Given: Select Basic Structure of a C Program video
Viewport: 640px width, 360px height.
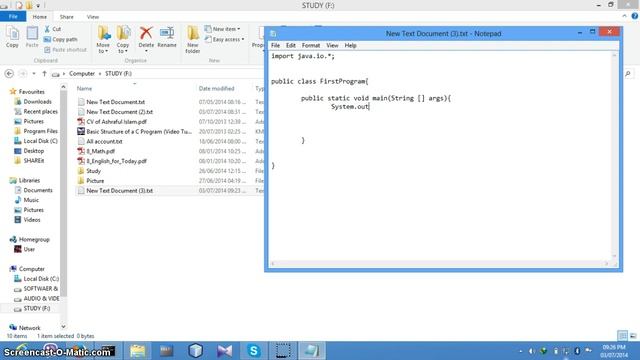Looking at the screenshot, I should coord(139,131).
